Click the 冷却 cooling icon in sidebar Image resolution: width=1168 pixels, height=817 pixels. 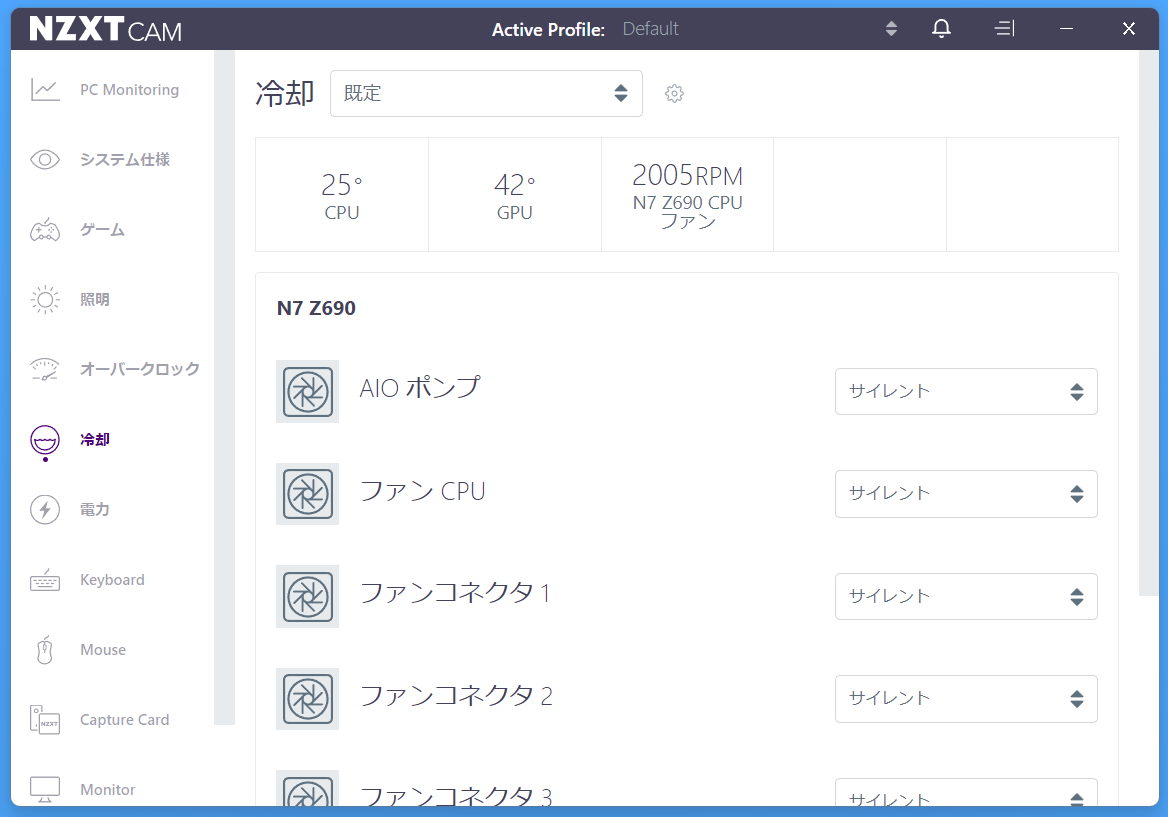(x=45, y=441)
